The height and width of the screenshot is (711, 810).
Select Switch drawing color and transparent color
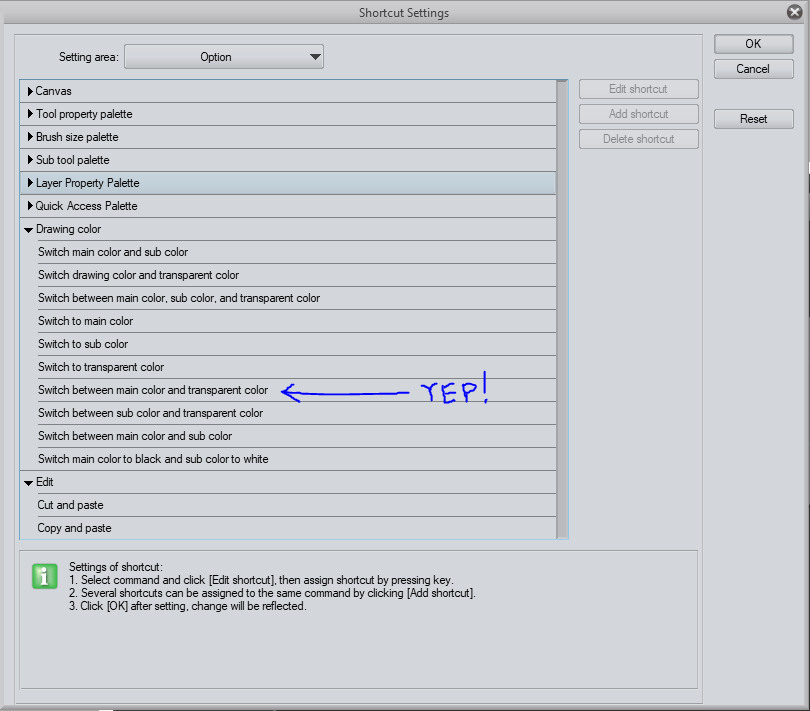[138, 275]
